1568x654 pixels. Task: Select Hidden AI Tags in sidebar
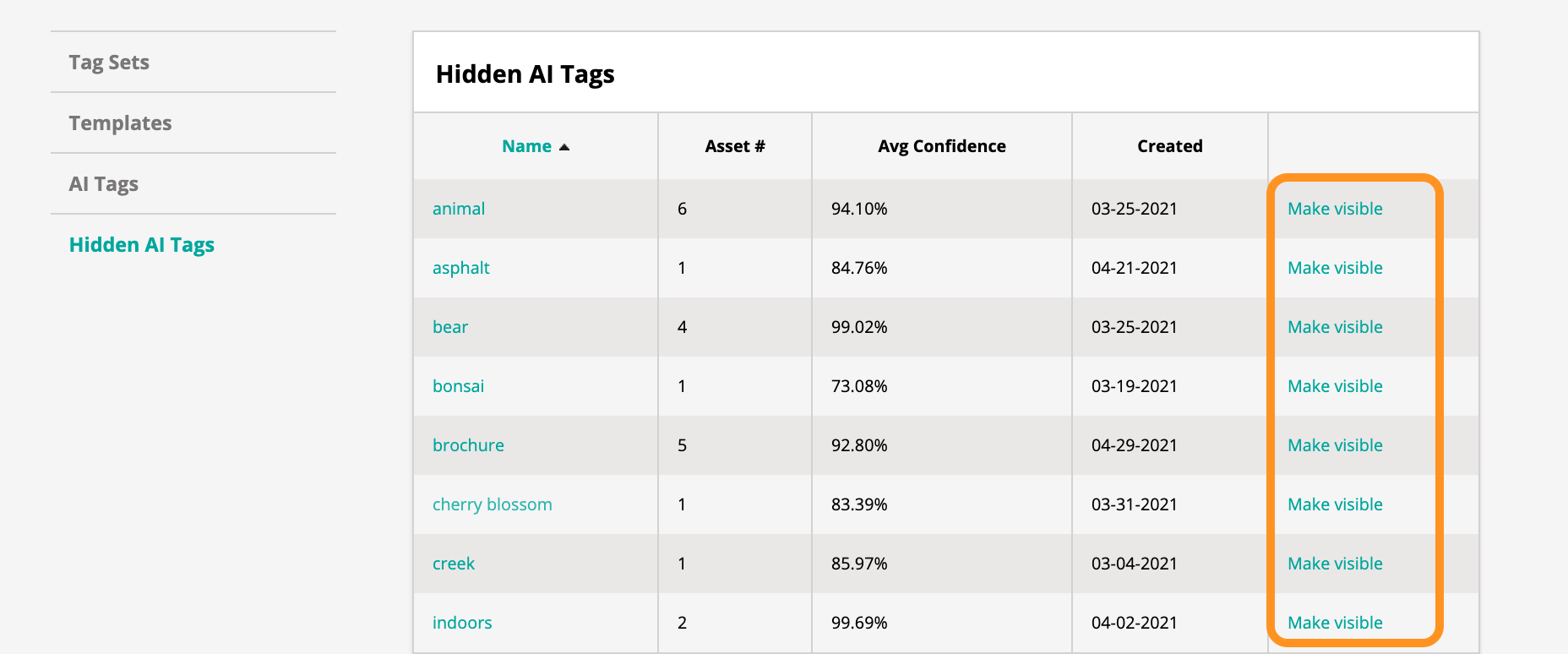click(x=142, y=245)
